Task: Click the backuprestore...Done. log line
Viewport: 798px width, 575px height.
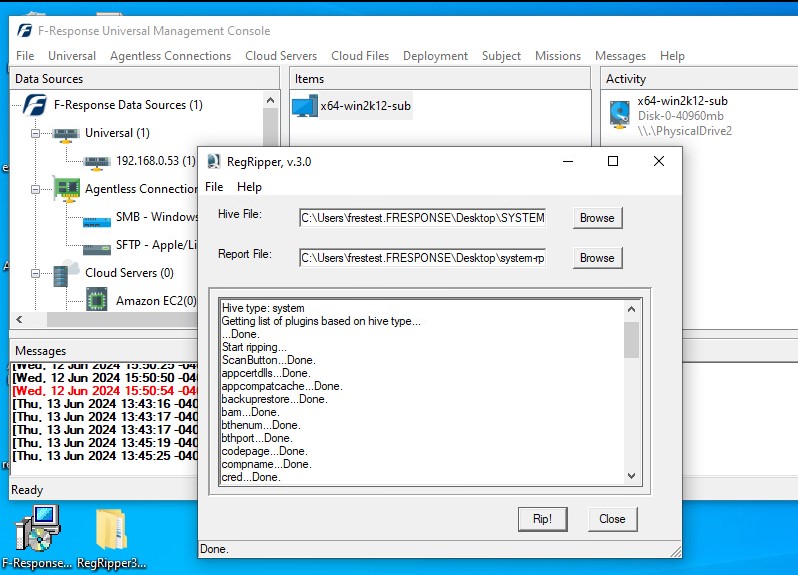Action: pos(274,399)
